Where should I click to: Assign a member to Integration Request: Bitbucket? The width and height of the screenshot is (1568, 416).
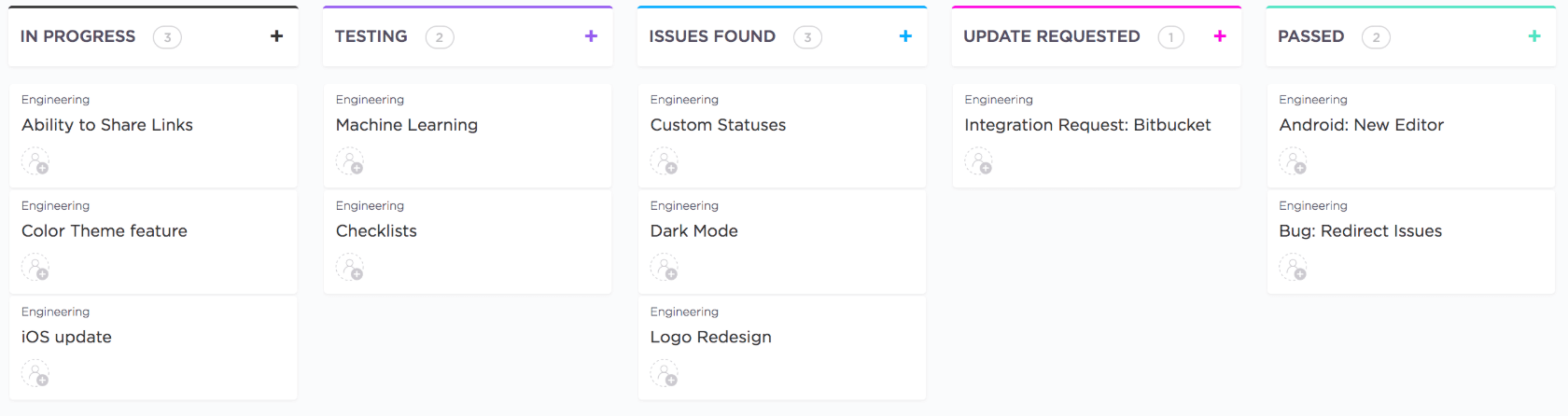979,162
